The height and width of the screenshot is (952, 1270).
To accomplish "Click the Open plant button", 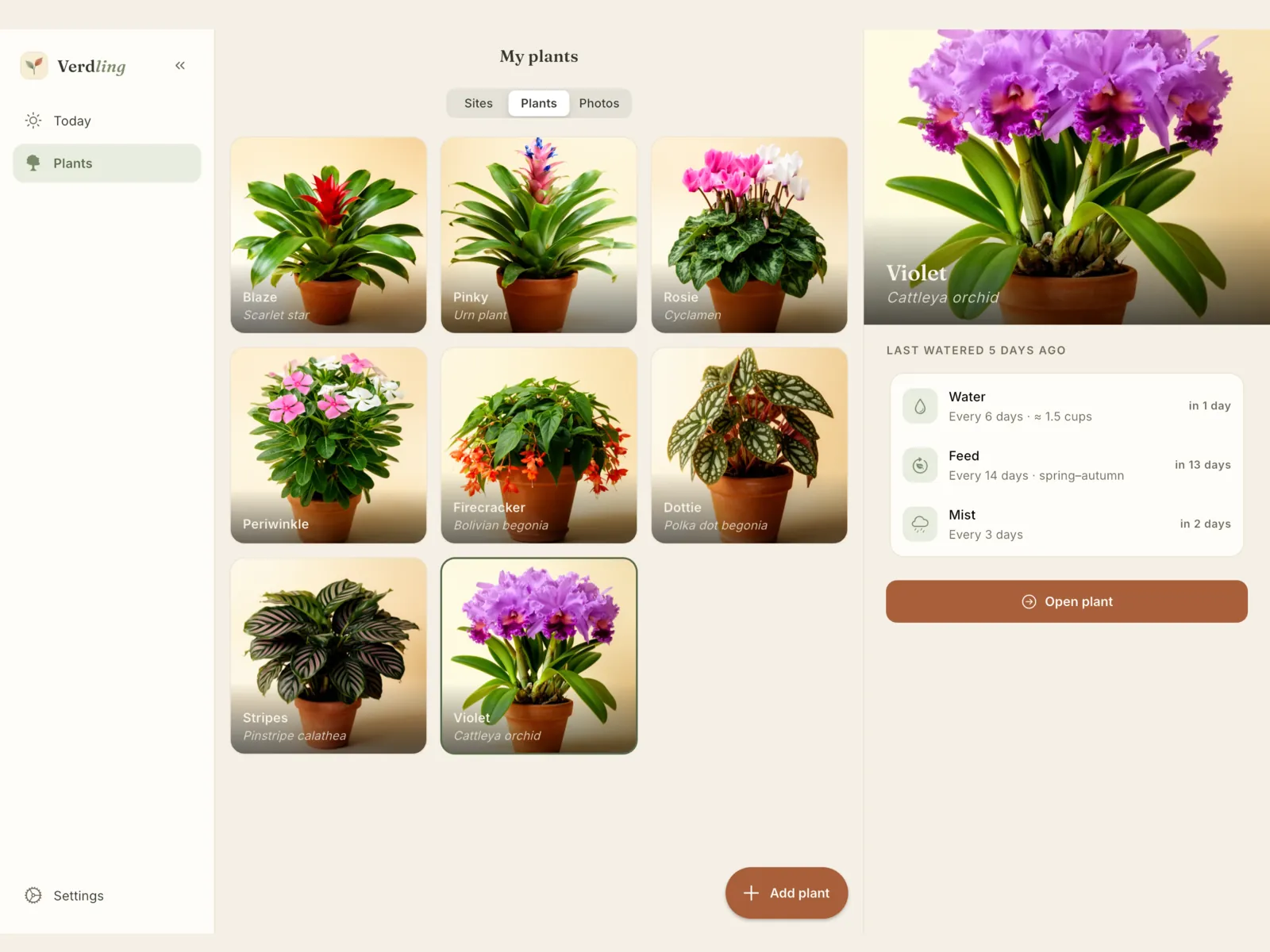I will point(1067,601).
